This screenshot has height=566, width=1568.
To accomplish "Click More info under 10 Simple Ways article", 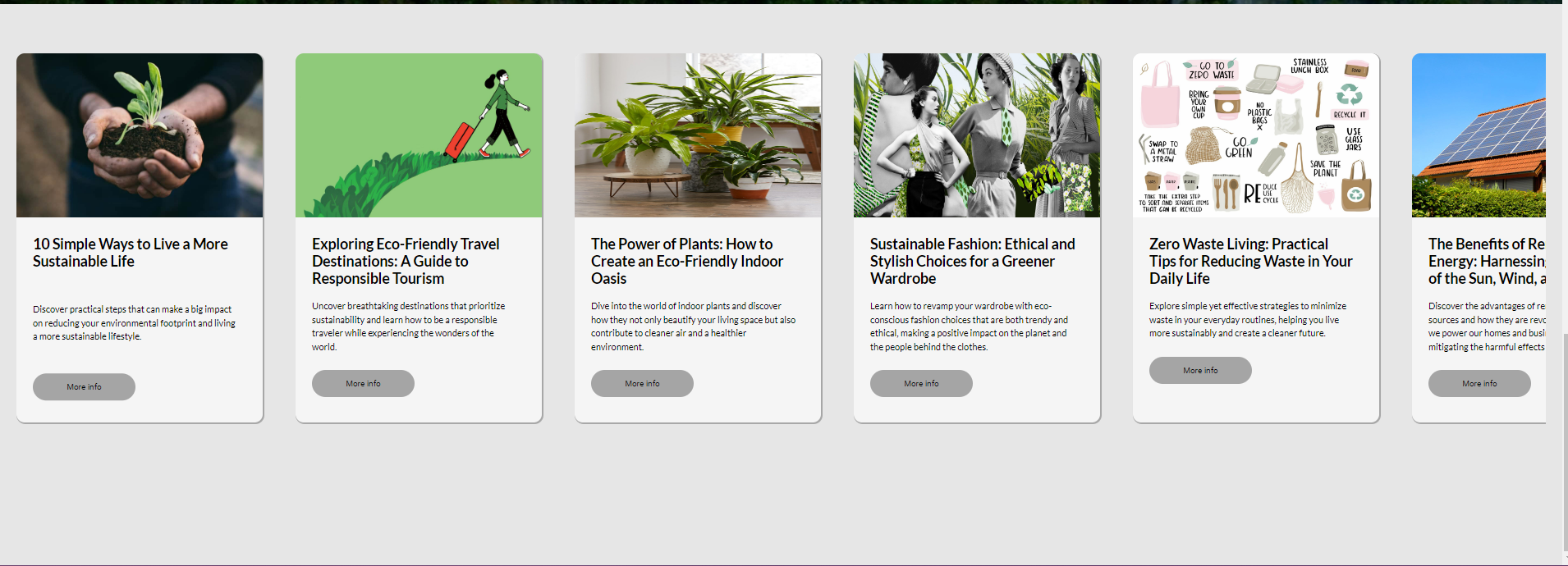I will coord(84,386).
